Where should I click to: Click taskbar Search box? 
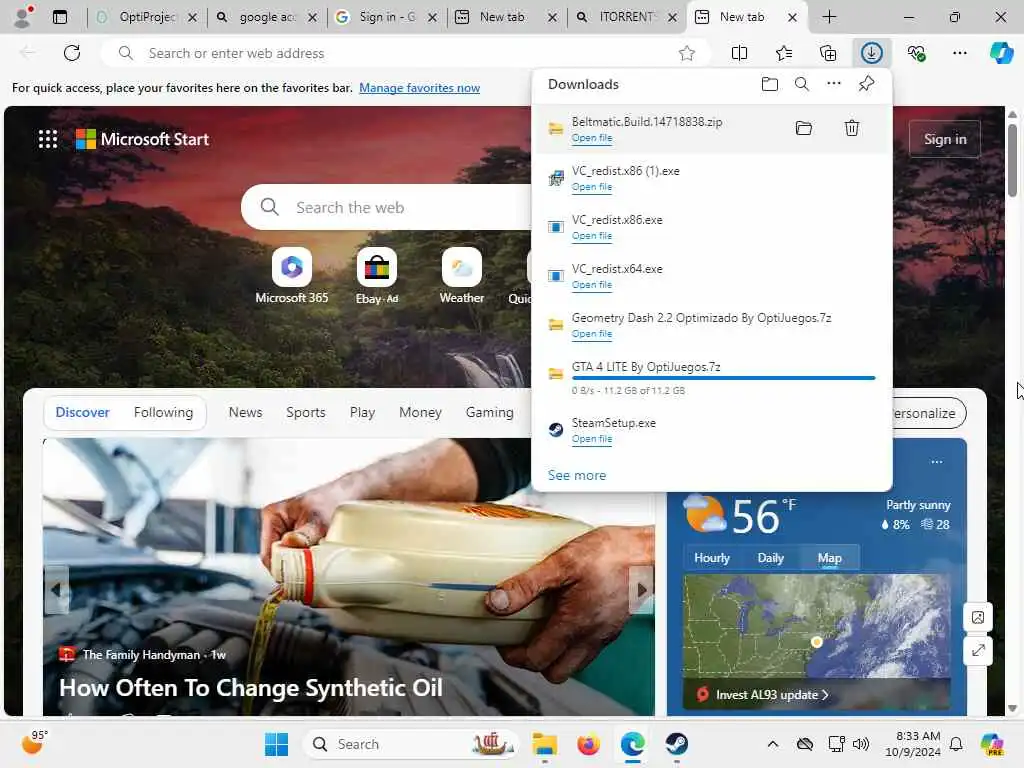[411, 744]
